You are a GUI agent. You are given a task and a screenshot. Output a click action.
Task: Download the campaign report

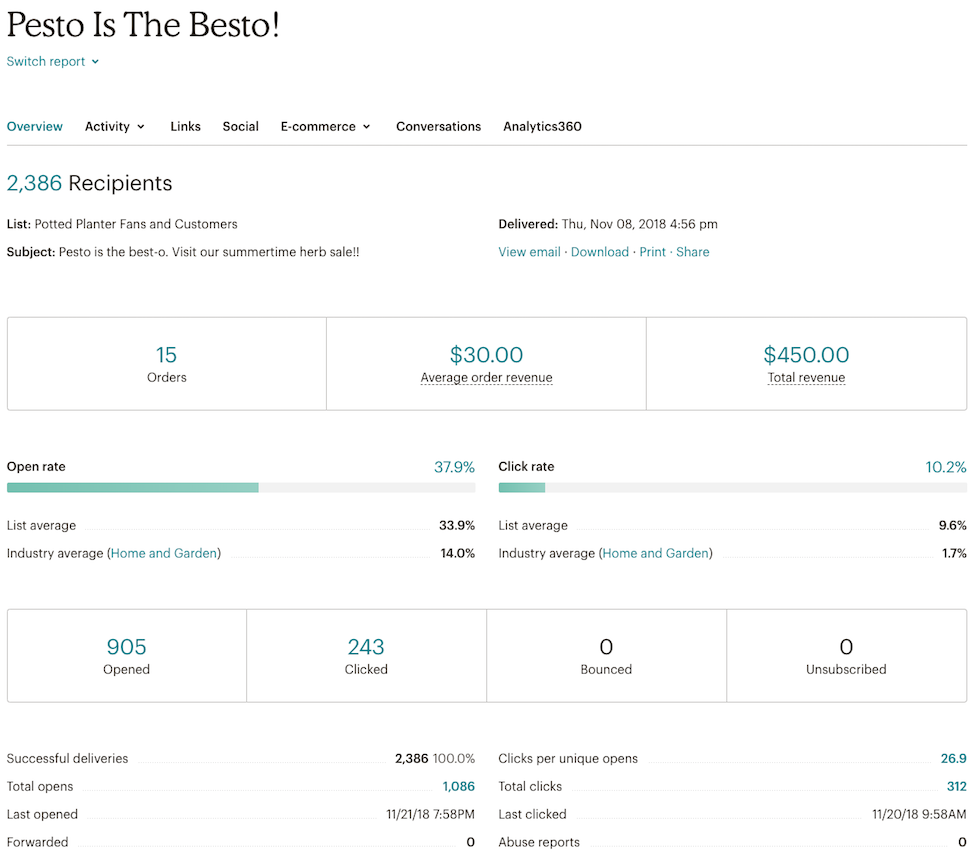(x=600, y=252)
